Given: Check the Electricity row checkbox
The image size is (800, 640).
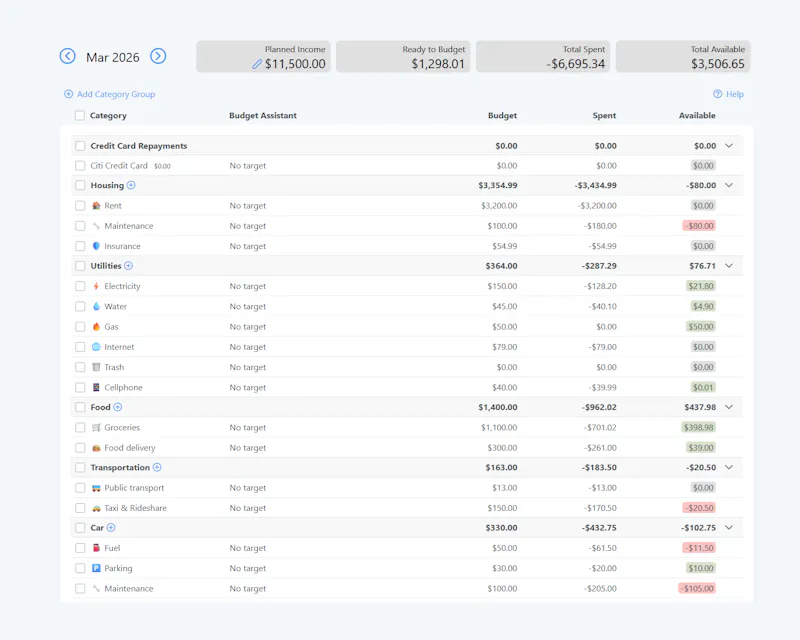Looking at the screenshot, I should pyautogui.click(x=80, y=286).
